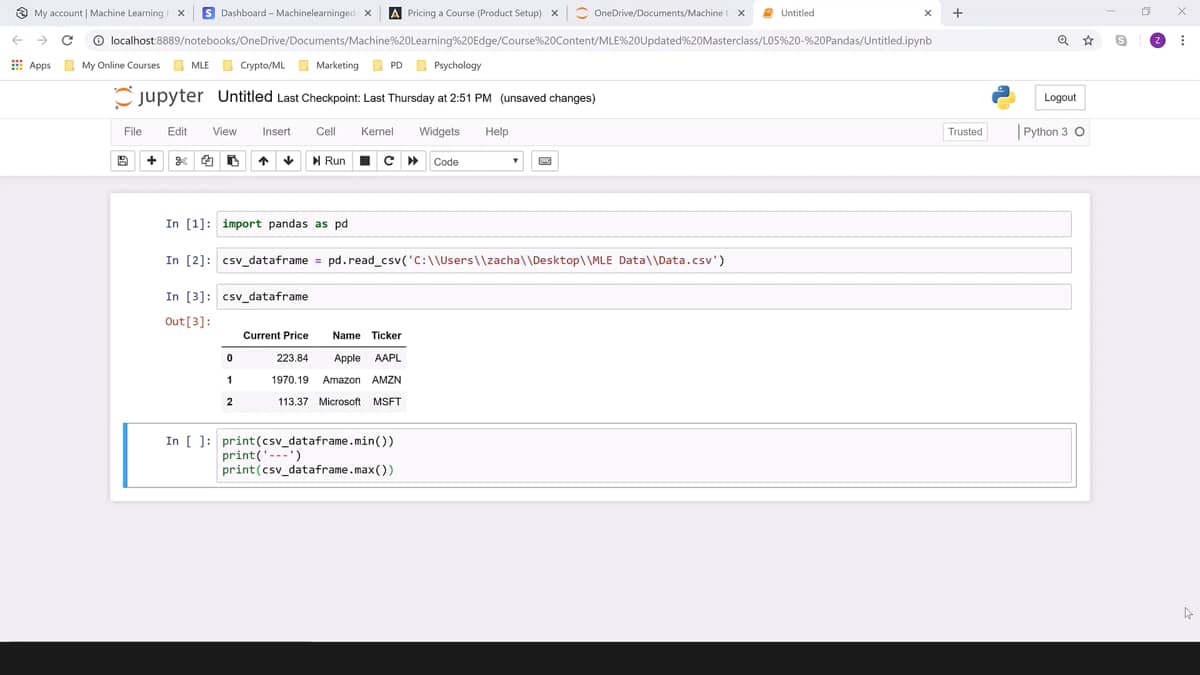The image size is (1200, 675).
Task: Open Chrome three-dot menu
Action: click(x=1183, y=40)
